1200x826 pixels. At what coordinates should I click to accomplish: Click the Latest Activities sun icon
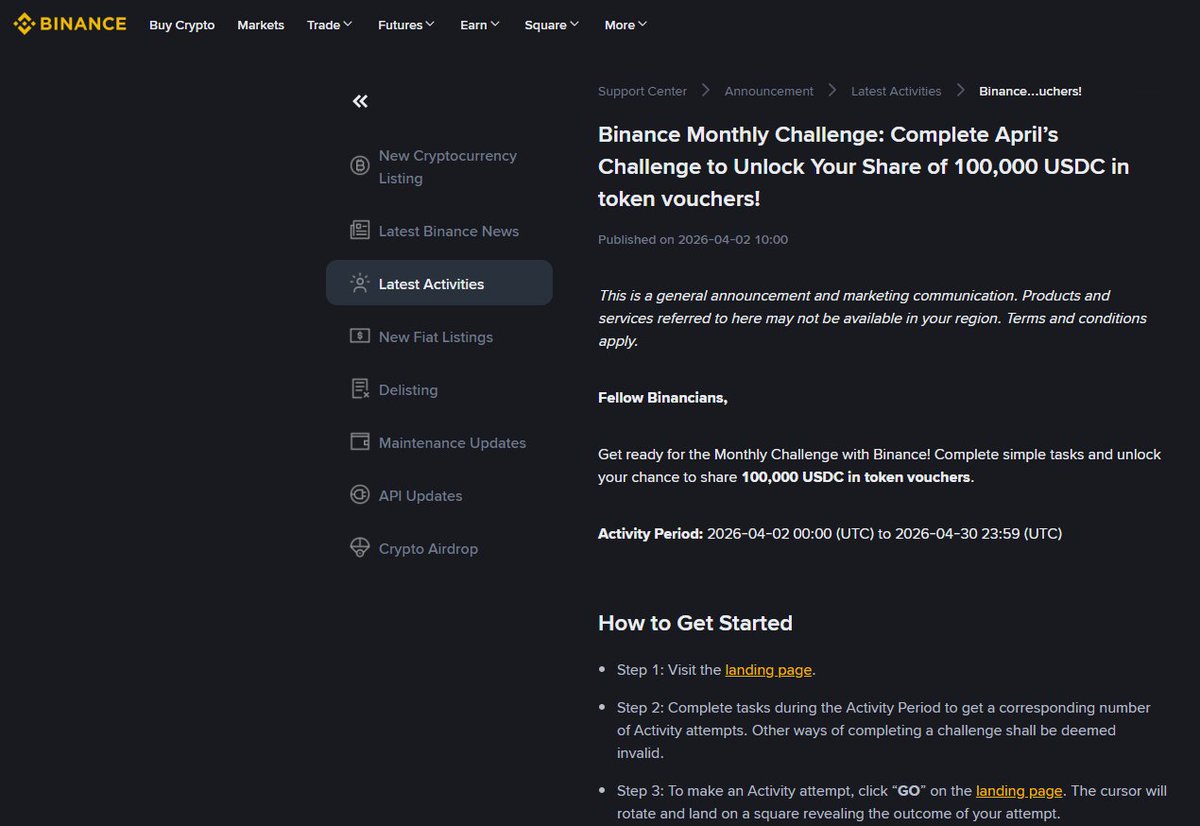[360, 284]
